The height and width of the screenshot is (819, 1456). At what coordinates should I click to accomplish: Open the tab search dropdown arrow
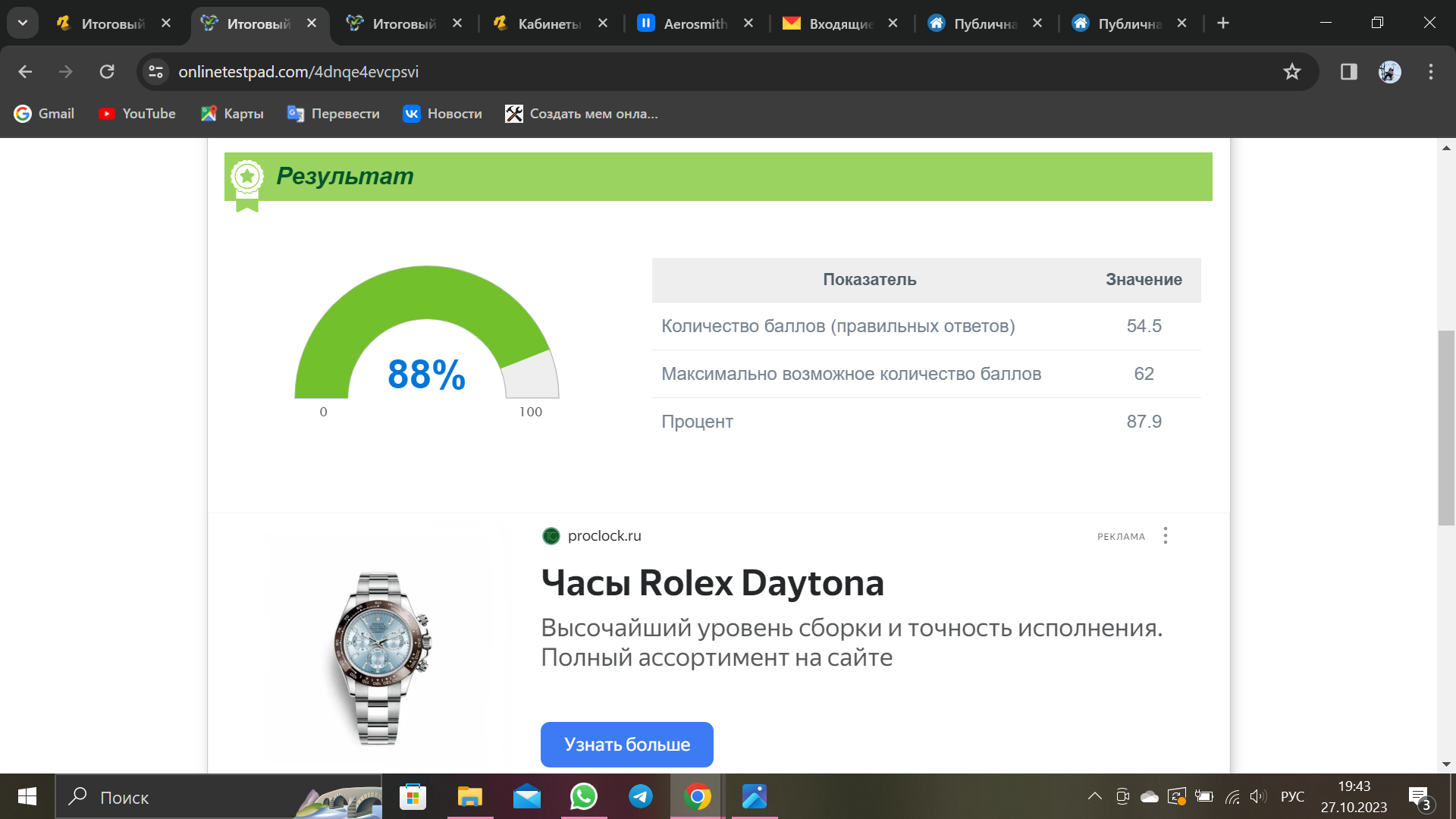click(x=23, y=23)
